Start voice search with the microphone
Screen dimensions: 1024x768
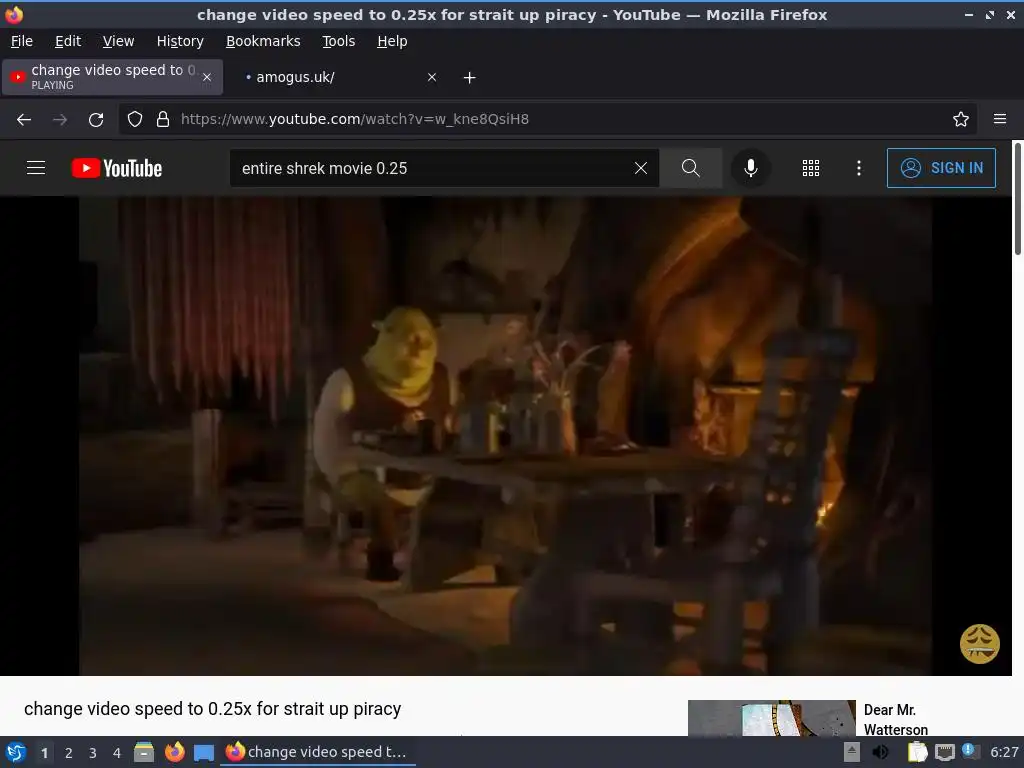750,168
